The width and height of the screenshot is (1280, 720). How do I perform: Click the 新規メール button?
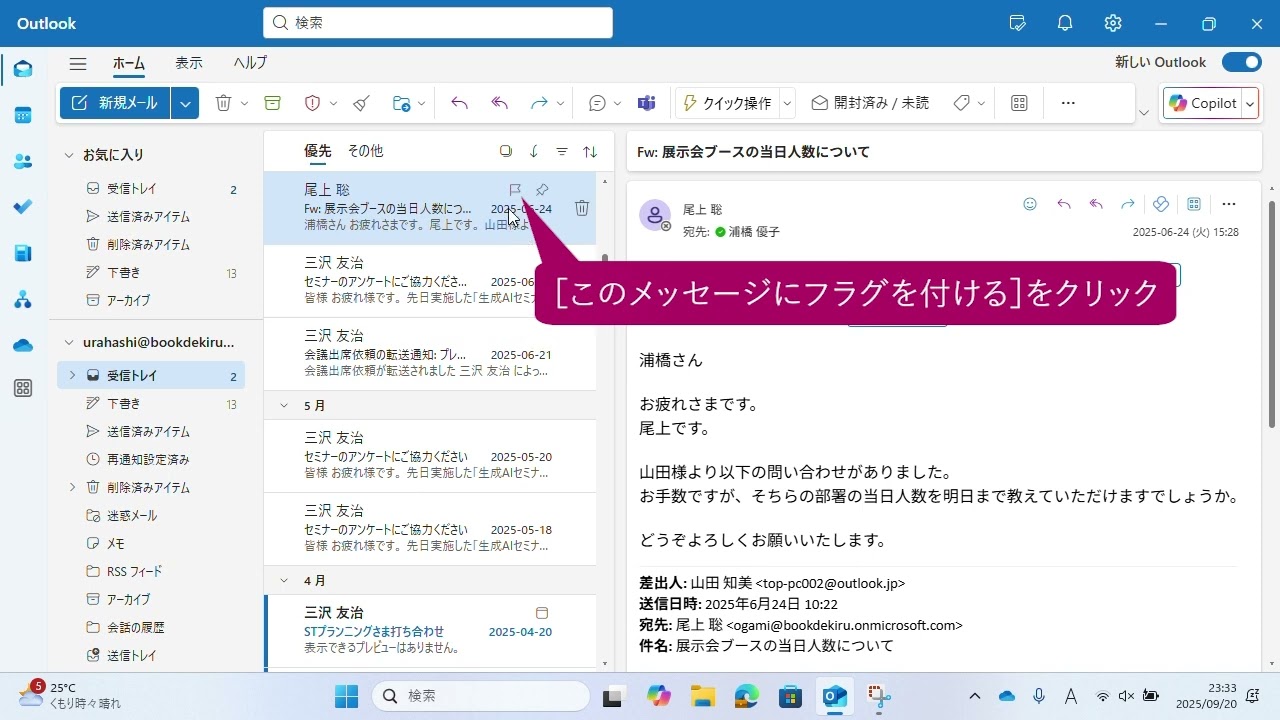pos(115,103)
